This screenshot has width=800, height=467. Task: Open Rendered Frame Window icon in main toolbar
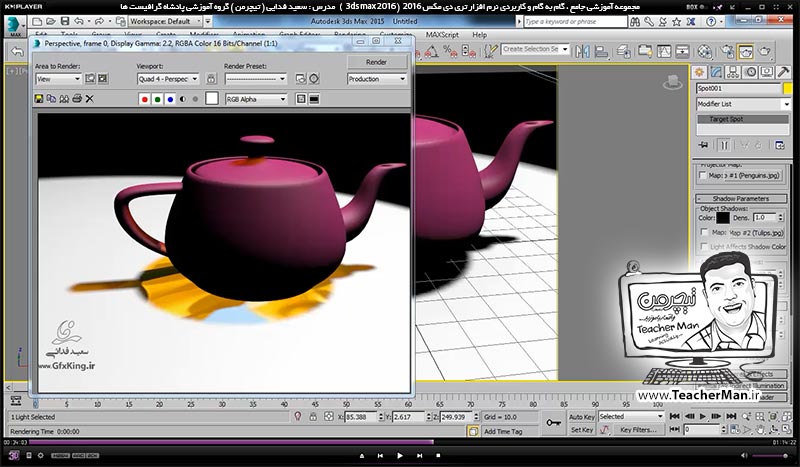pos(746,51)
